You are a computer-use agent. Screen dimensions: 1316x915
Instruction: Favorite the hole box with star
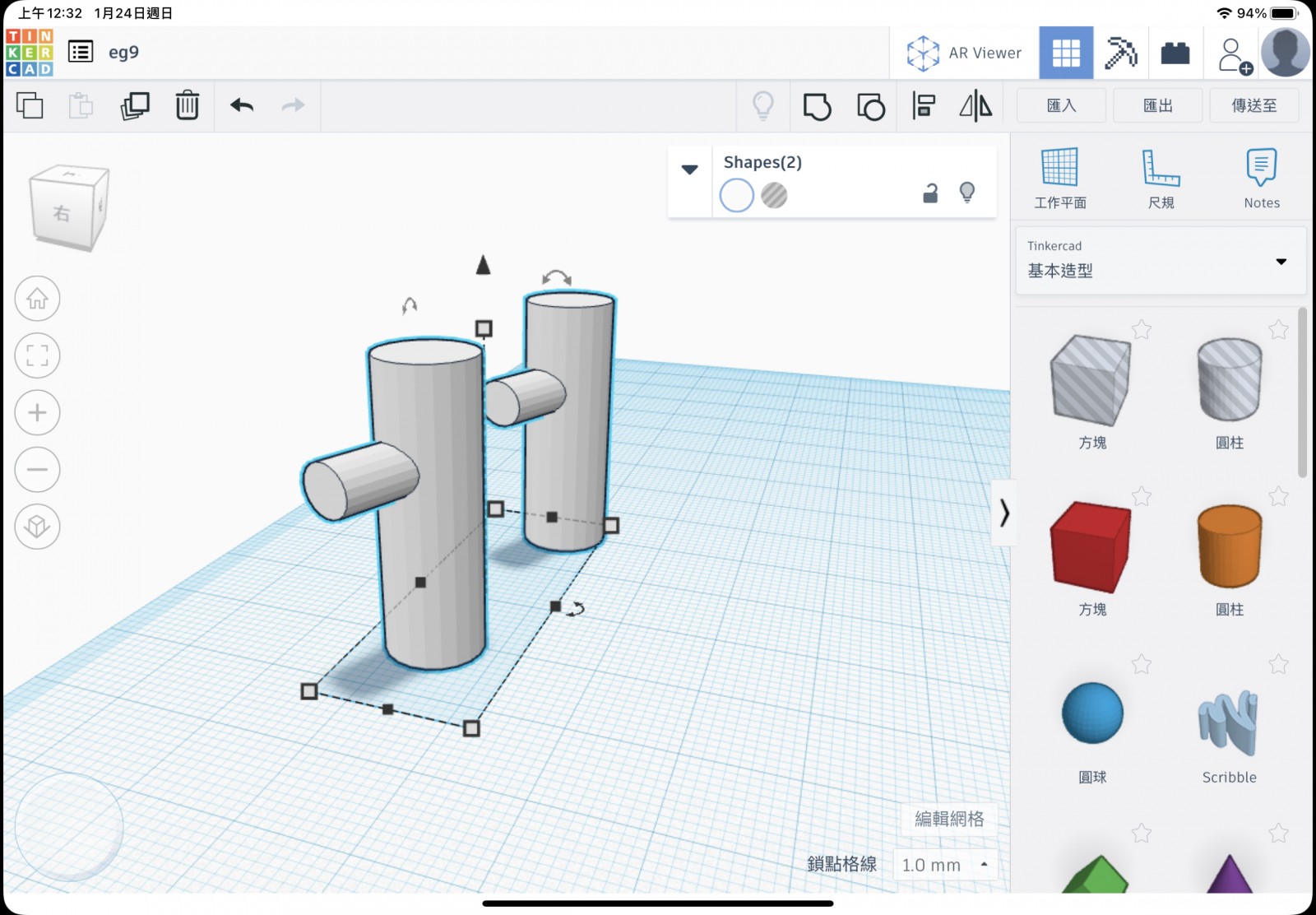(x=1142, y=330)
